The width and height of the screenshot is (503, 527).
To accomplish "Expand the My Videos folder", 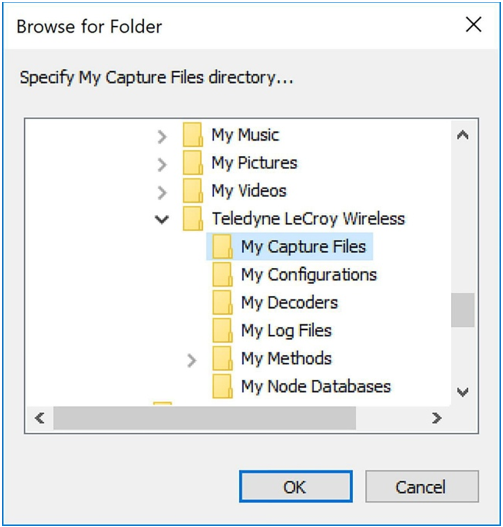I will [x=162, y=192].
